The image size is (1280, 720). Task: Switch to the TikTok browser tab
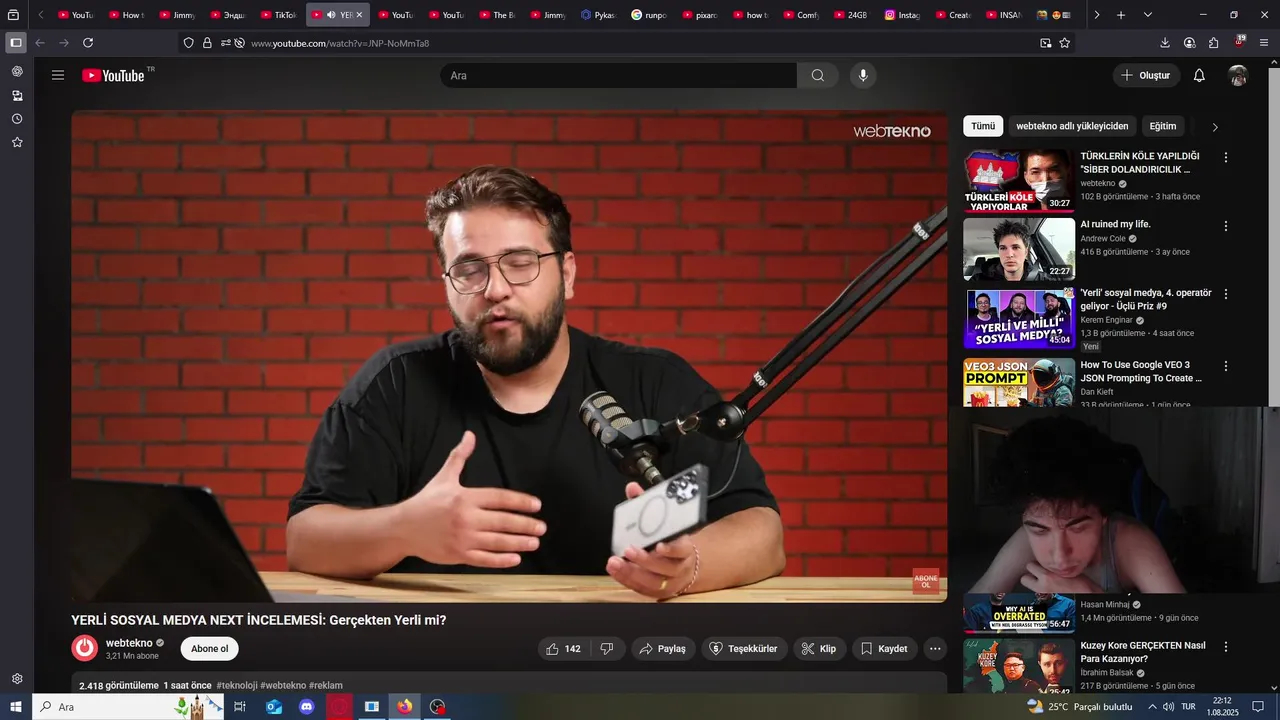pyautogui.click(x=278, y=15)
